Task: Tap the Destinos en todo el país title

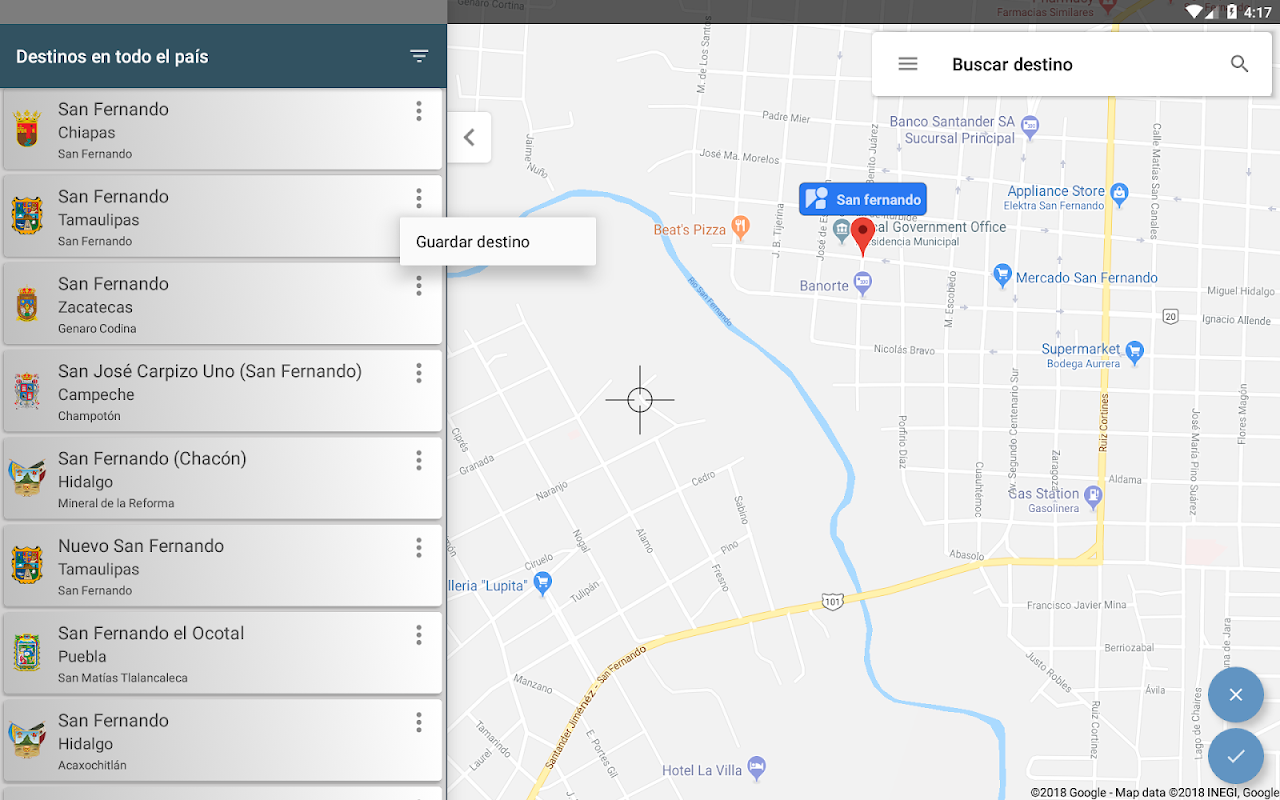Action: click(x=112, y=56)
